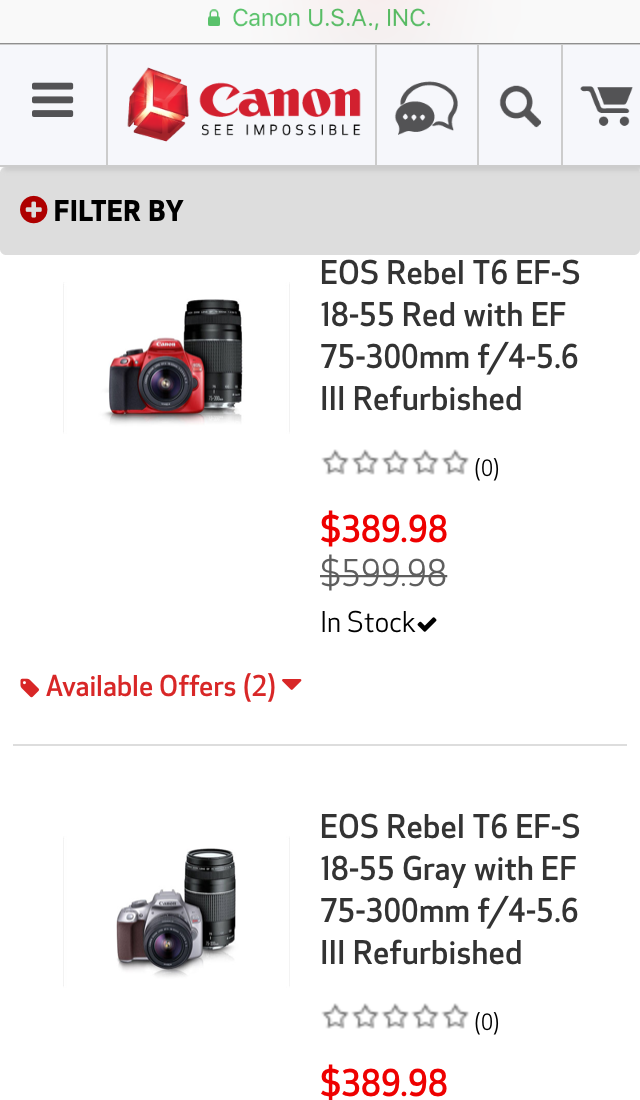This screenshot has height=1100, width=640.
Task: Open the search magnifier
Action: click(520, 106)
